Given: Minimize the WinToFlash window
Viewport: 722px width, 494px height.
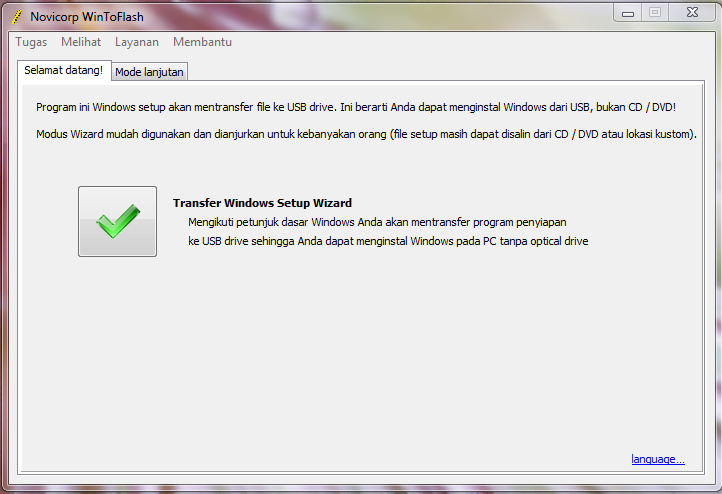Looking at the screenshot, I should coord(628,12).
